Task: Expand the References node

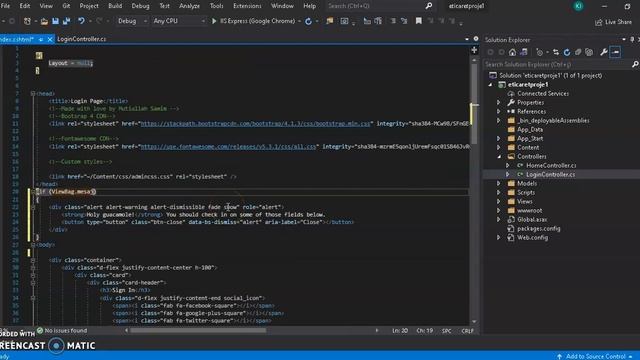Action: [498, 111]
